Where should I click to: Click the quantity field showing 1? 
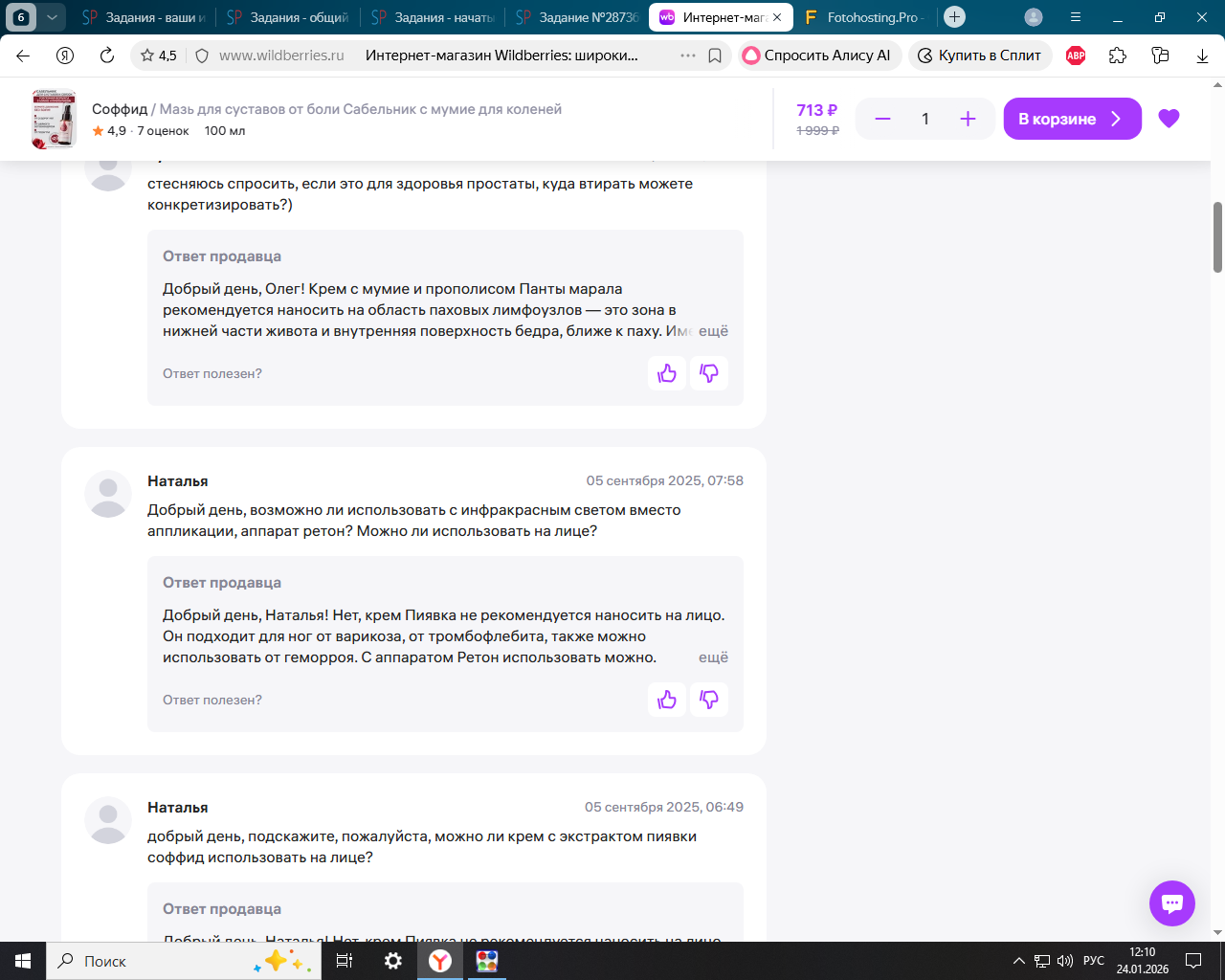coord(924,119)
